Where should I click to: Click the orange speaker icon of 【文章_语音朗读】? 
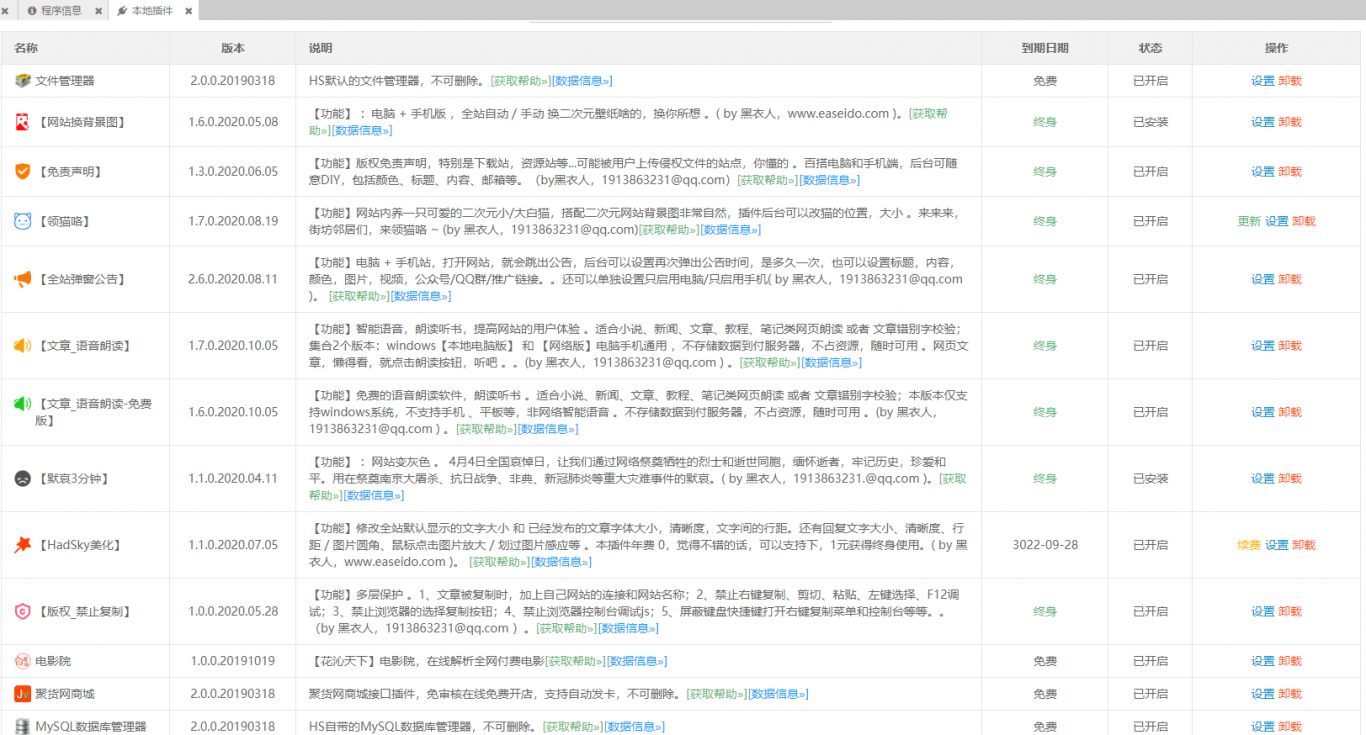click(x=22, y=345)
